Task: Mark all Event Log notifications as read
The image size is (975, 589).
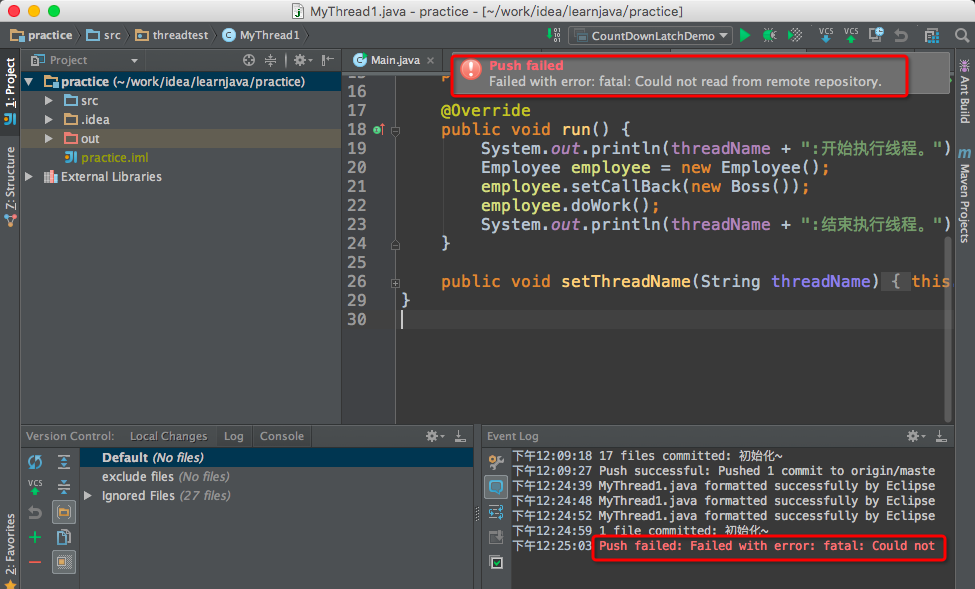Action: [496, 562]
